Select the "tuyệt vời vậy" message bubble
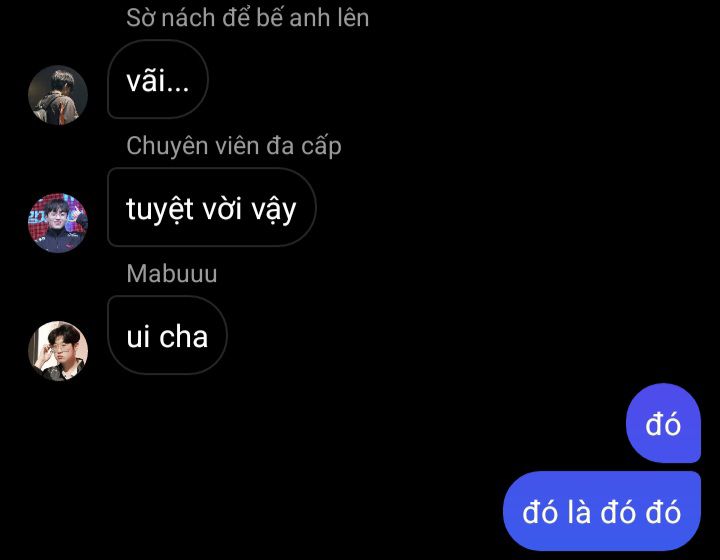 click(x=211, y=207)
